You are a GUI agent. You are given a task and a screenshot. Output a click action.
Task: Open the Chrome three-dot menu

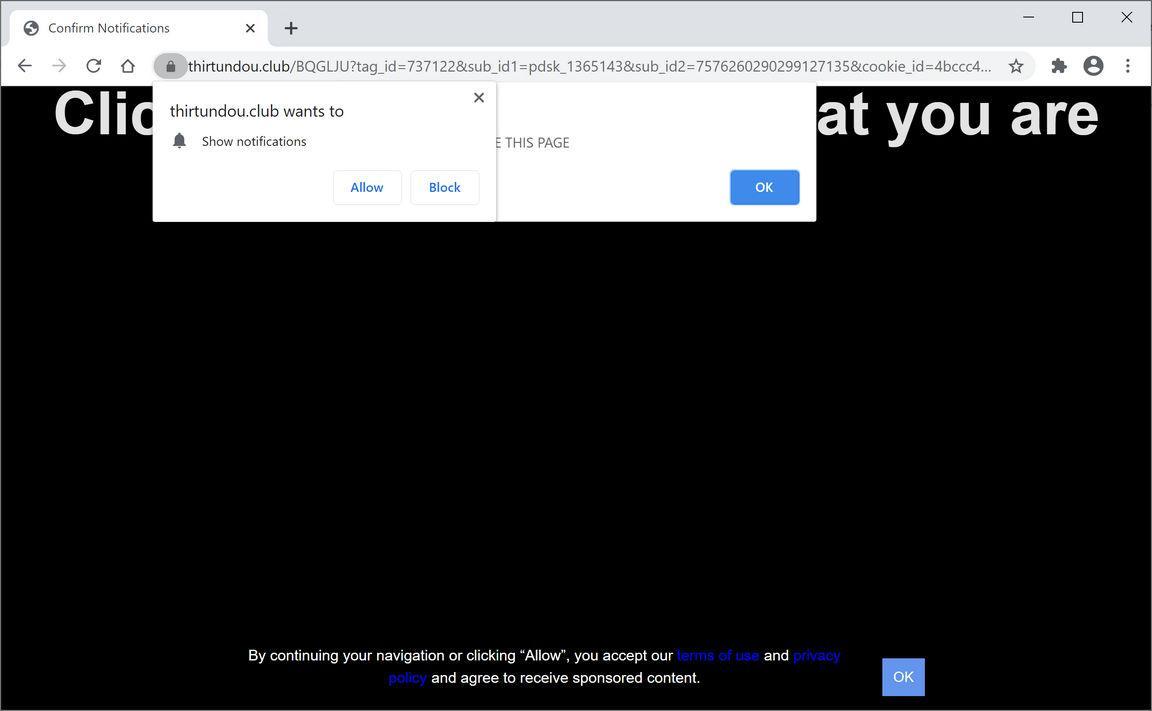pyautogui.click(x=1128, y=66)
